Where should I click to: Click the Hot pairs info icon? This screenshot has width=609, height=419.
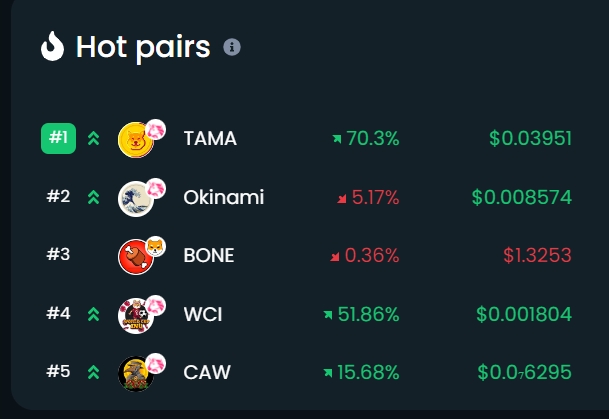tap(232, 47)
